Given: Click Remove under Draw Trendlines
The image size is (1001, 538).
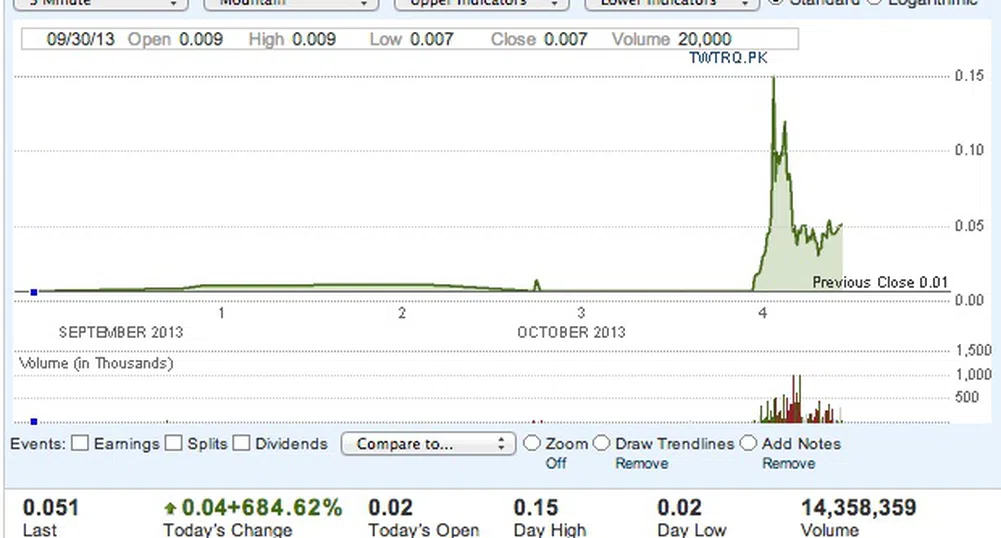Looking at the screenshot, I should (641, 463).
